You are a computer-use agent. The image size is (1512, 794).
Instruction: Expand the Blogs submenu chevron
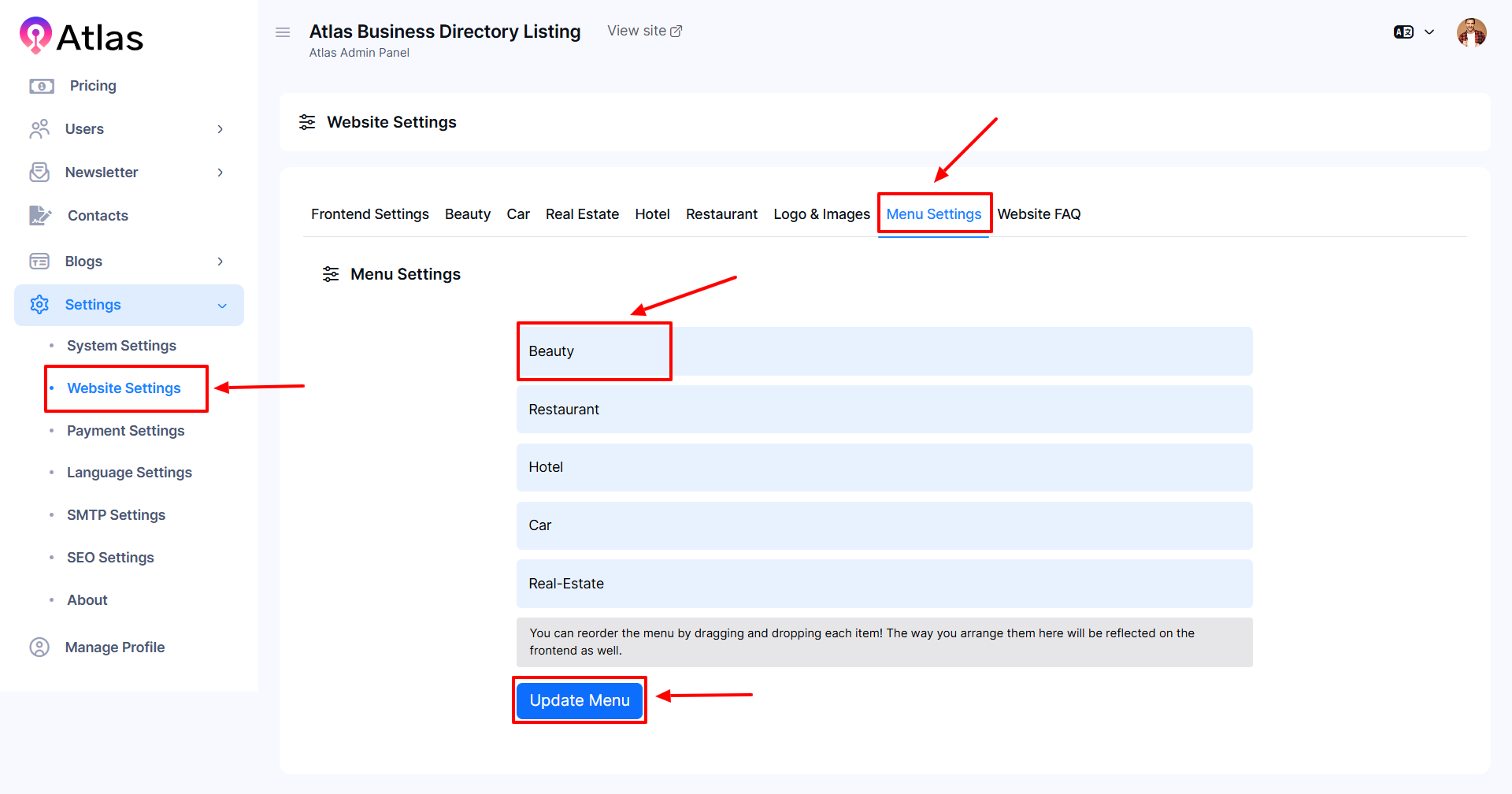(x=220, y=262)
